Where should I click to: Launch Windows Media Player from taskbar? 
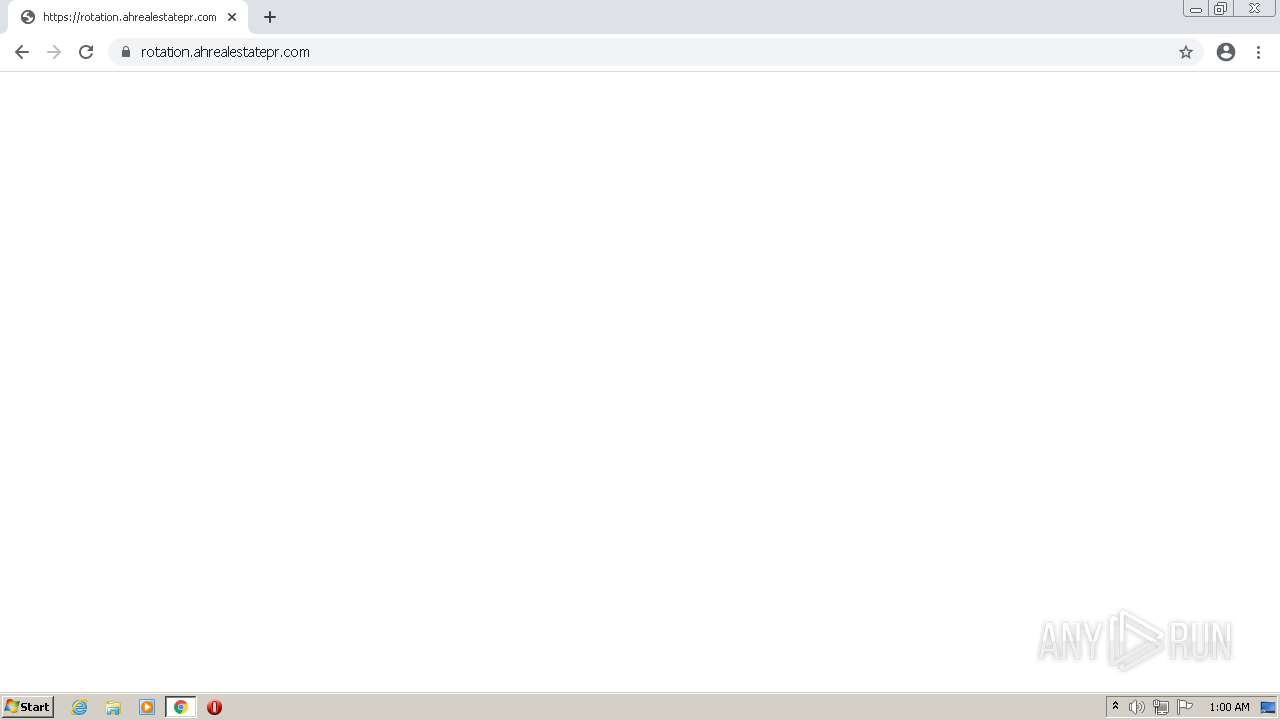pos(147,707)
